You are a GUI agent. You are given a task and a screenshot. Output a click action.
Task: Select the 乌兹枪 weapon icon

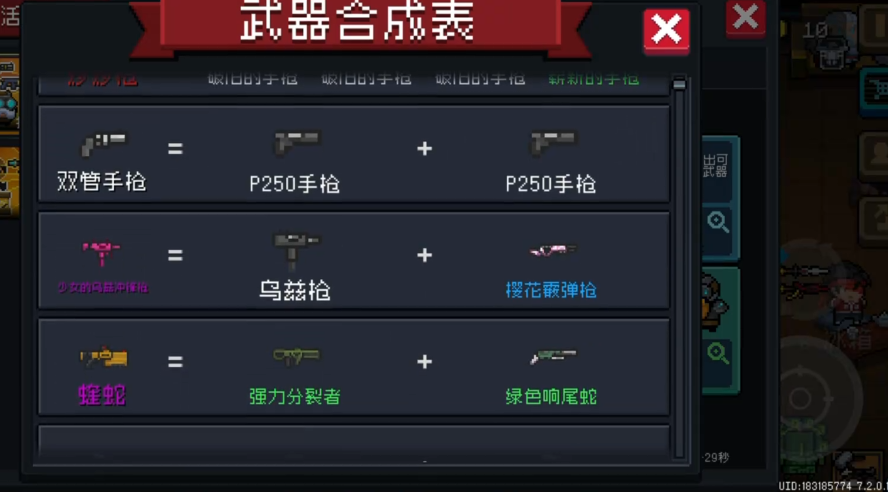point(296,251)
